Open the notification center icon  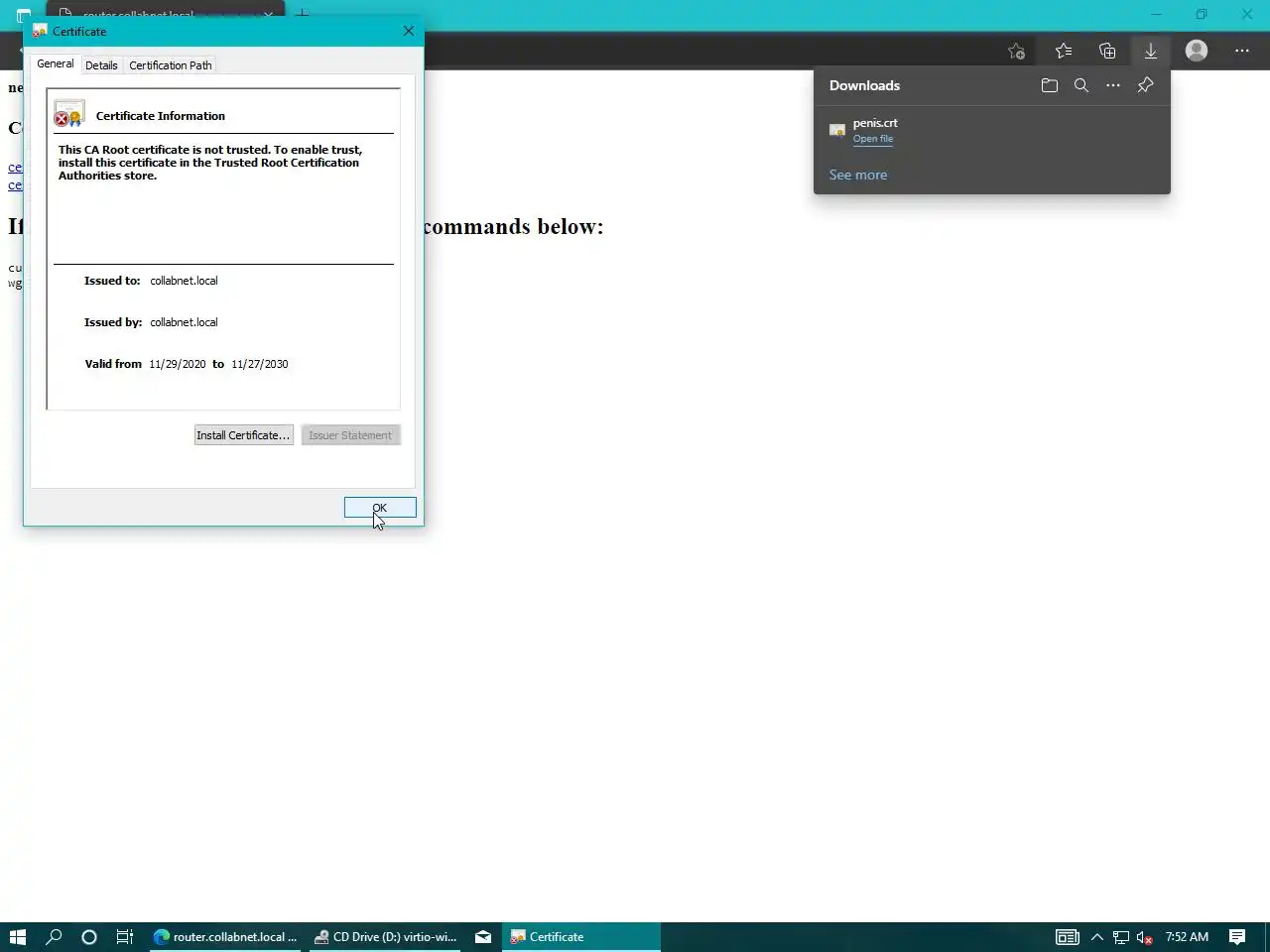(x=1237, y=936)
